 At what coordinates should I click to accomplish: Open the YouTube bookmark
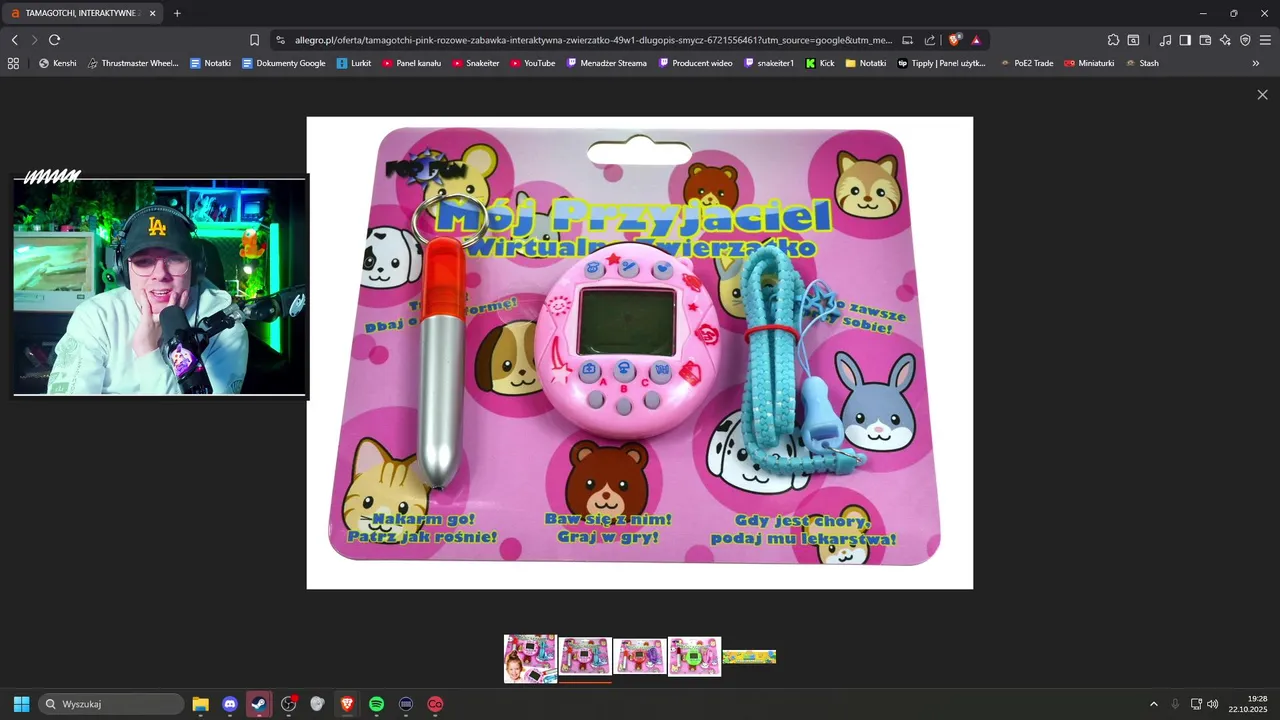533,63
